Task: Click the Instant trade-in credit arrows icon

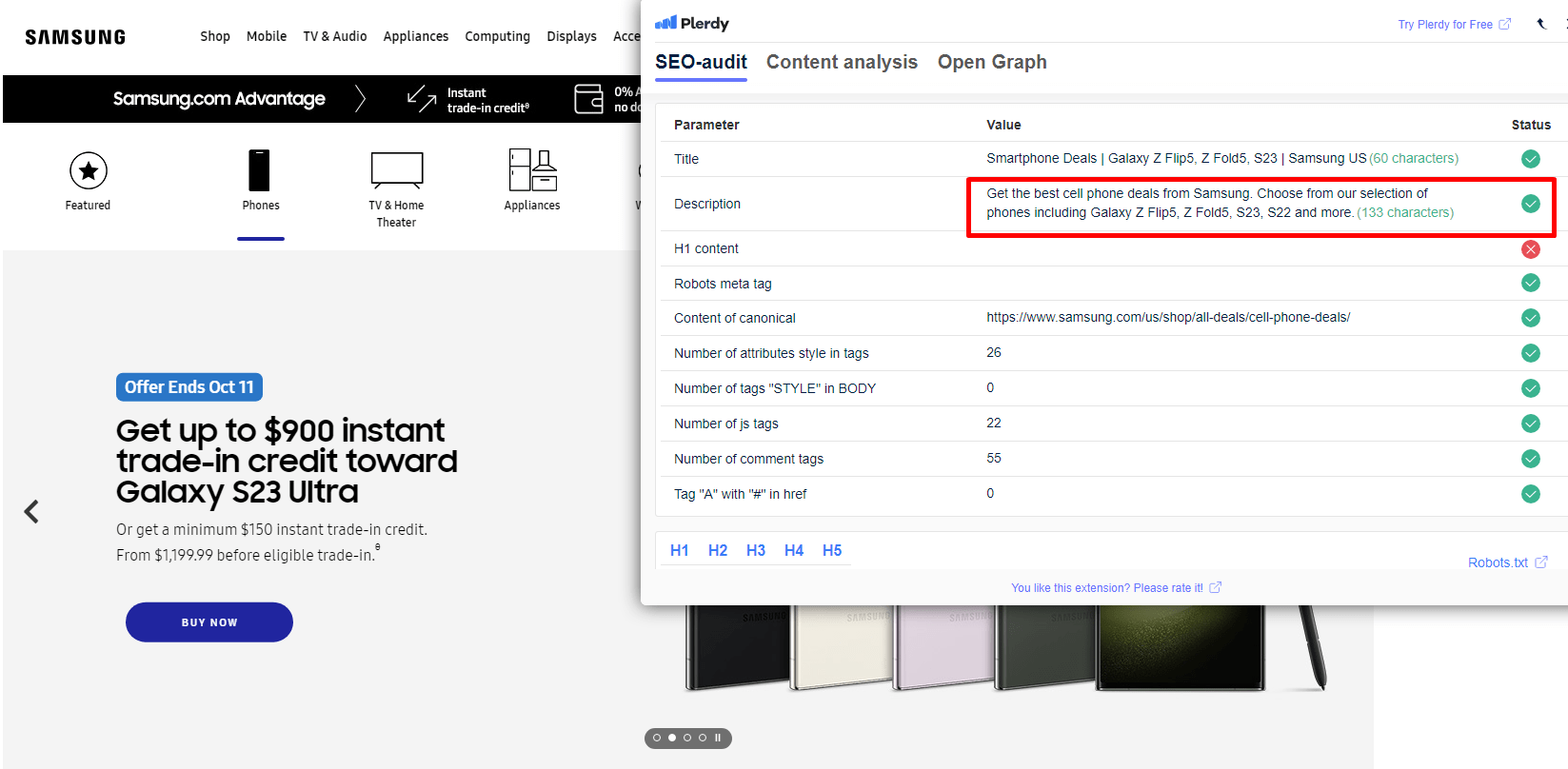Action: (422, 99)
